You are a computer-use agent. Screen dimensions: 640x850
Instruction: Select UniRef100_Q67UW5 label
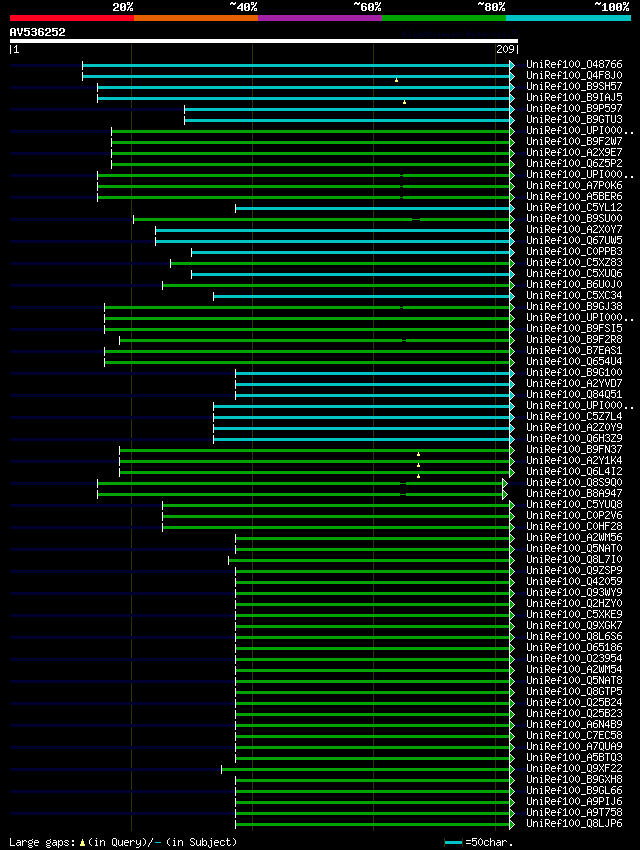pos(574,240)
